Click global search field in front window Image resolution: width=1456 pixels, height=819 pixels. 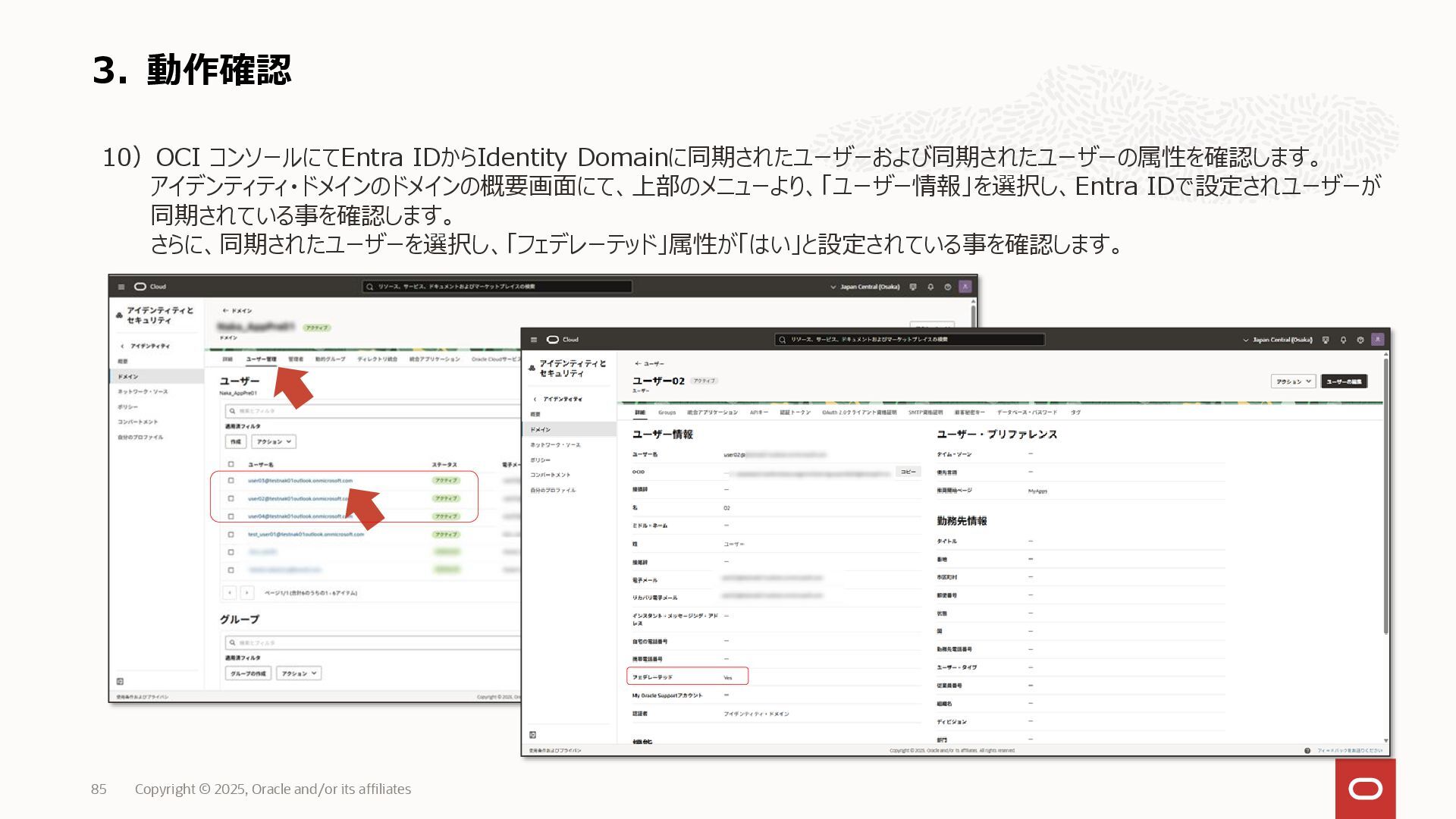(909, 340)
